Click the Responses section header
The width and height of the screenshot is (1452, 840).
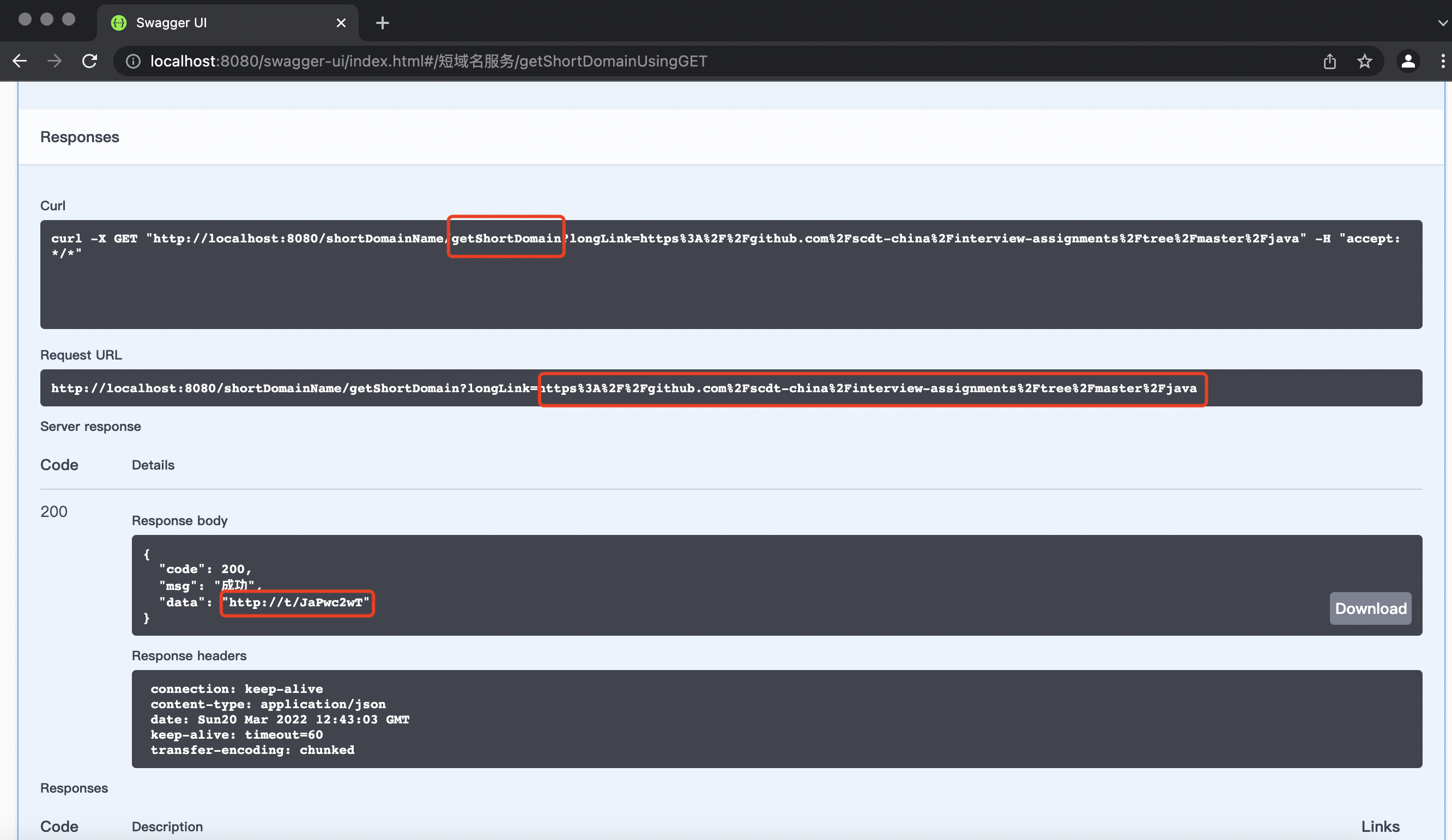tap(80, 137)
